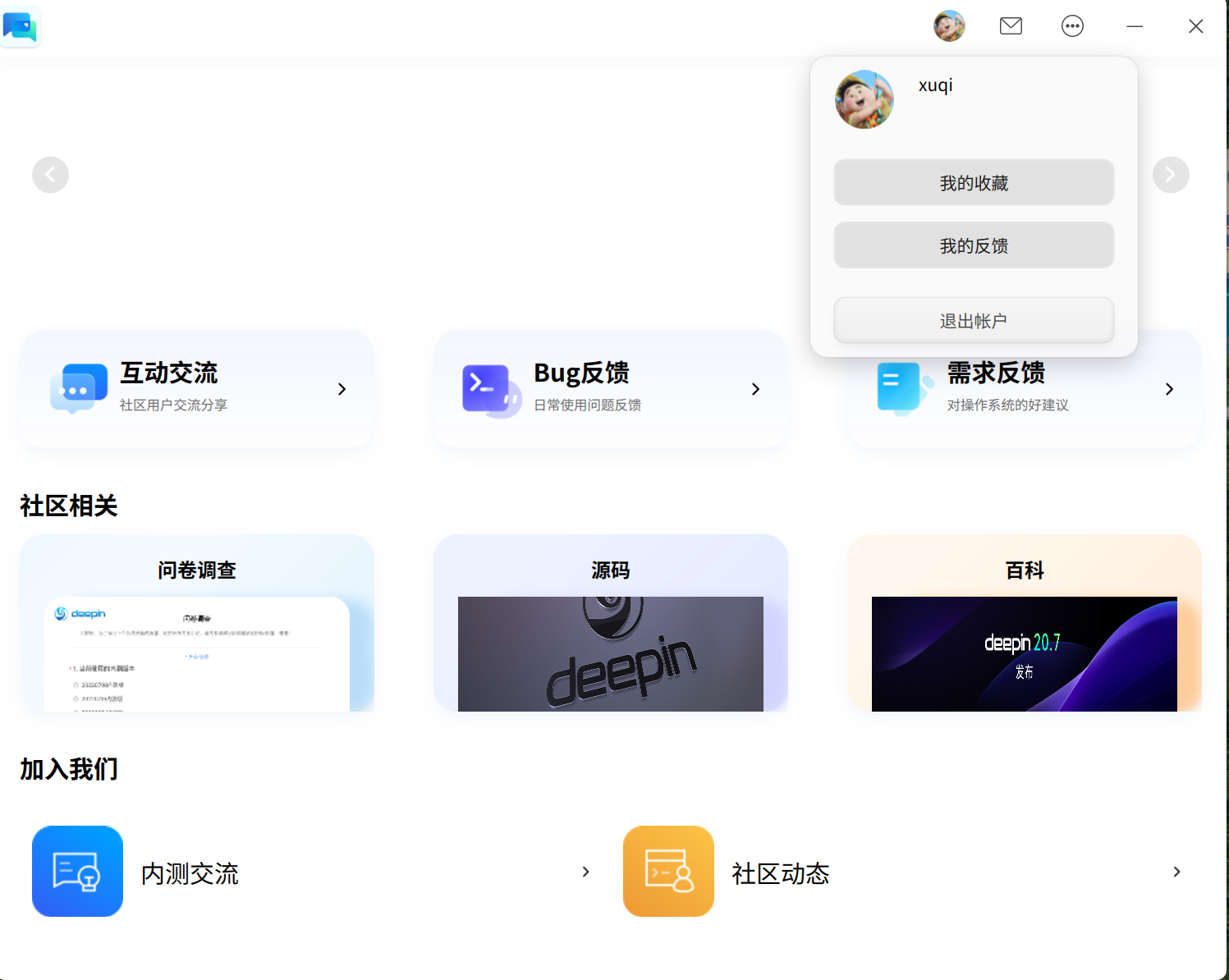Minimize the window

(x=1135, y=26)
